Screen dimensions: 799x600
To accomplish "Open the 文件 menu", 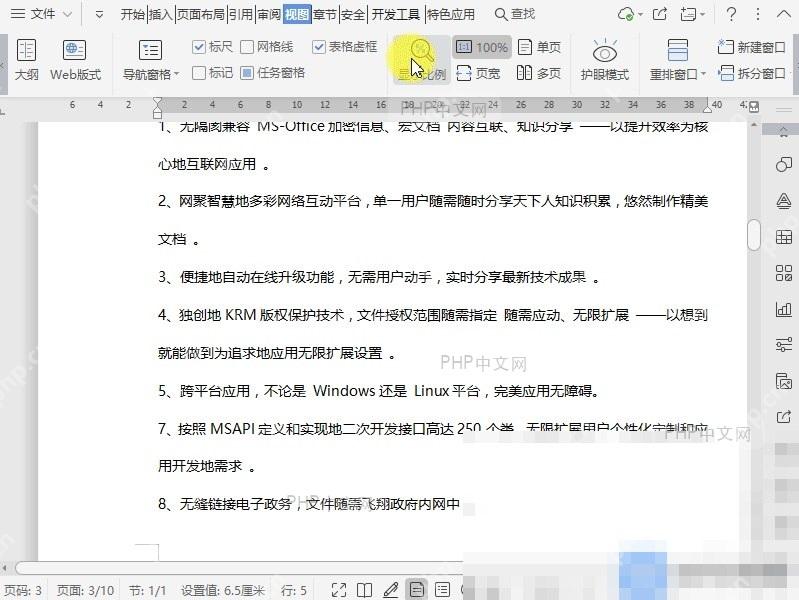I will point(33,14).
